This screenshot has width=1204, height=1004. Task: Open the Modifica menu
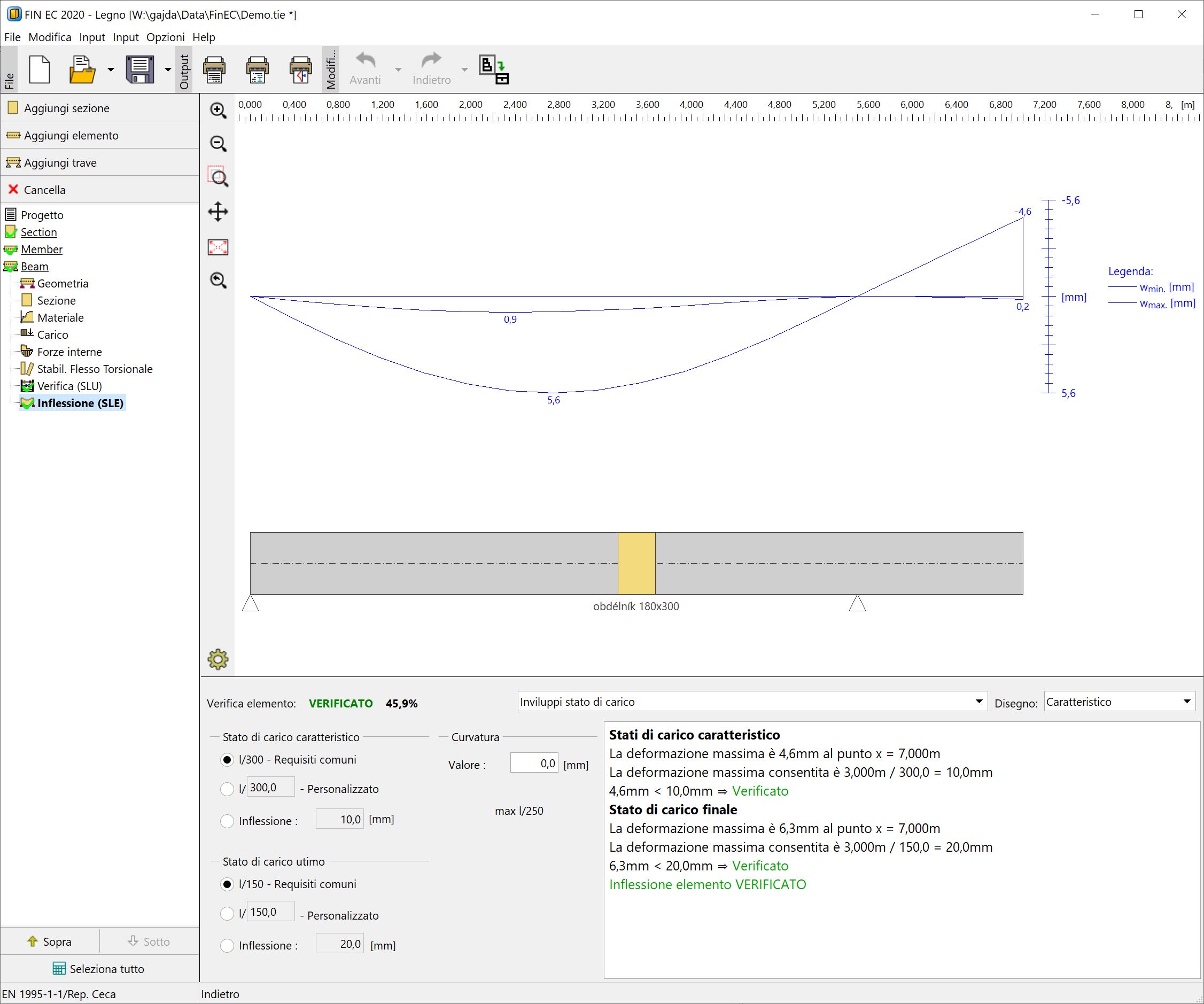pyautogui.click(x=49, y=37)
